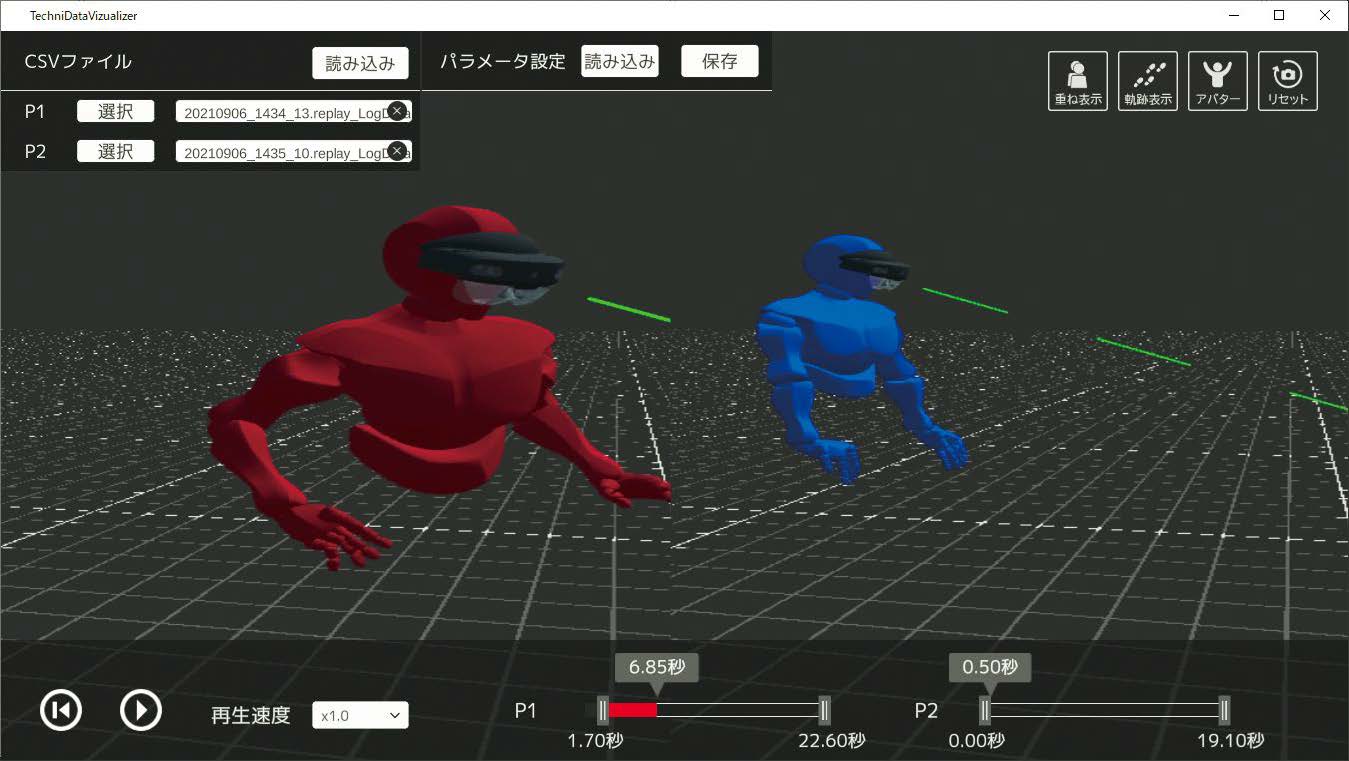This screenshot has width=1349, height=761.
Task: Open the 再生速度 x1.0 dropdown
Action: [360, 715]
